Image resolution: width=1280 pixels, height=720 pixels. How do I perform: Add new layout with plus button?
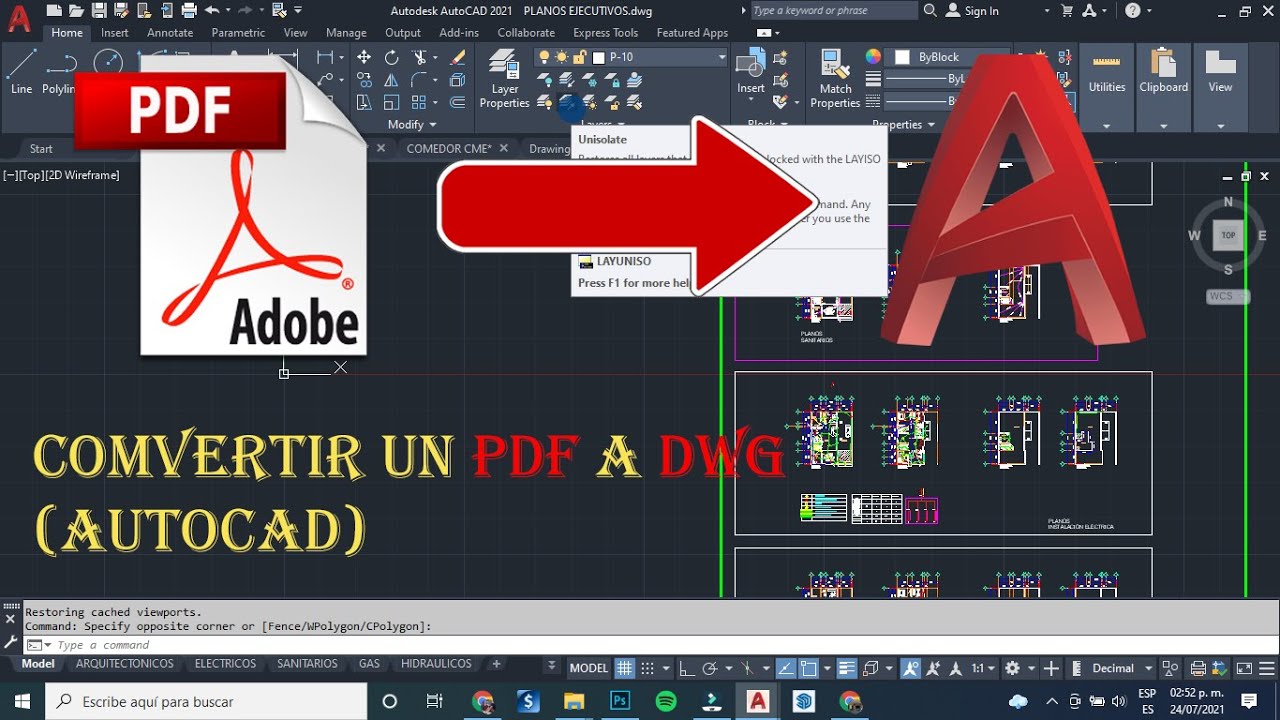496,664
